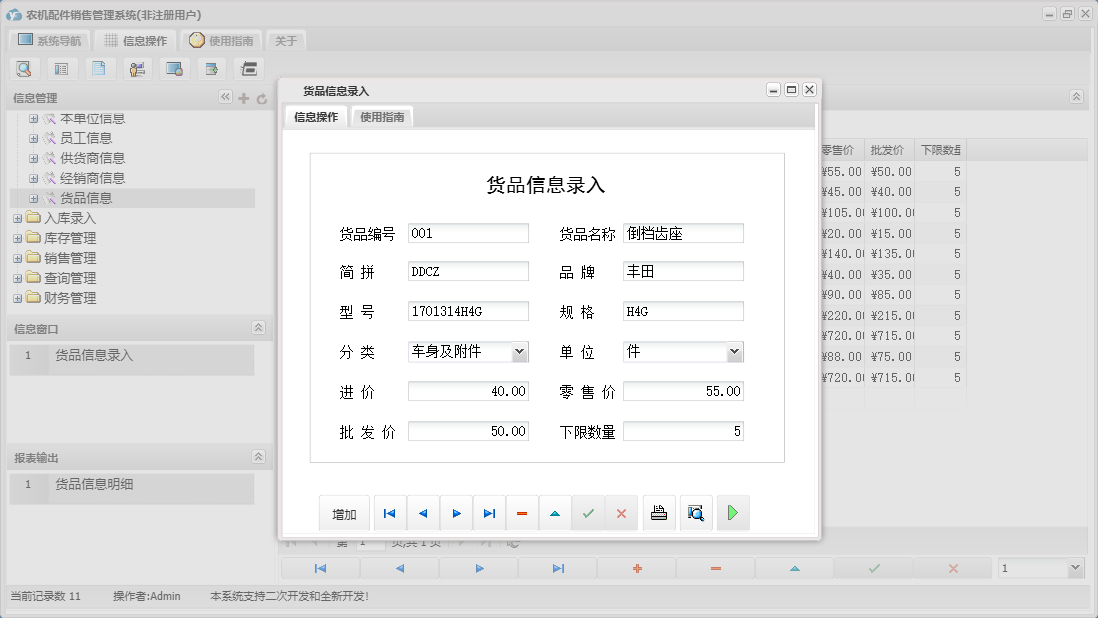The image size is (1098, 618).
Task: Click the 增加 button
Action: coord(344,512)
